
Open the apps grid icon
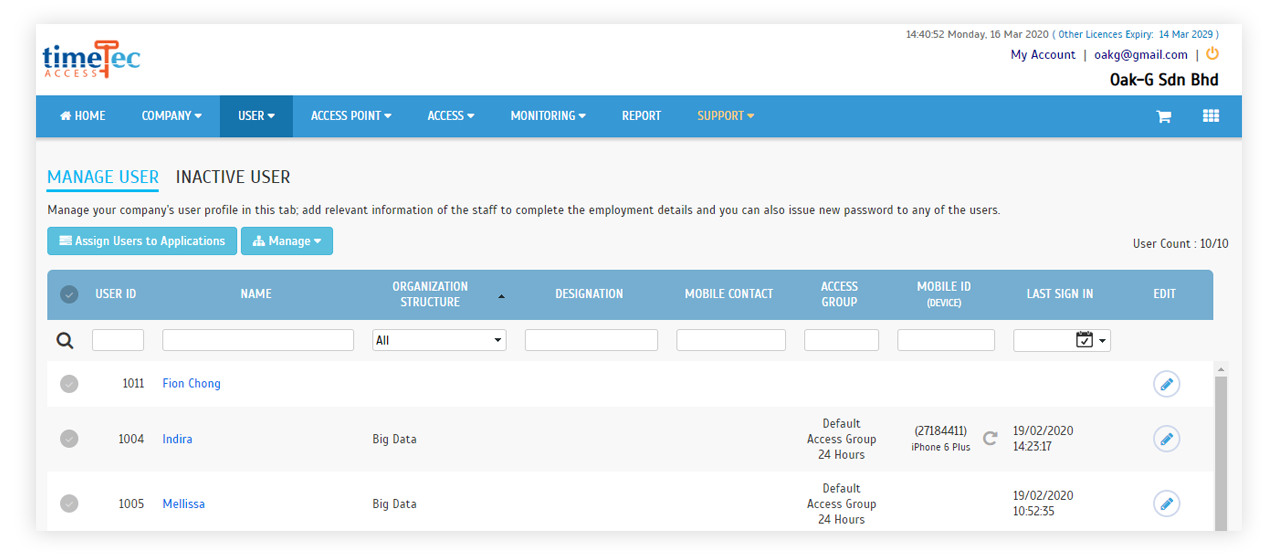point(1211,116)
